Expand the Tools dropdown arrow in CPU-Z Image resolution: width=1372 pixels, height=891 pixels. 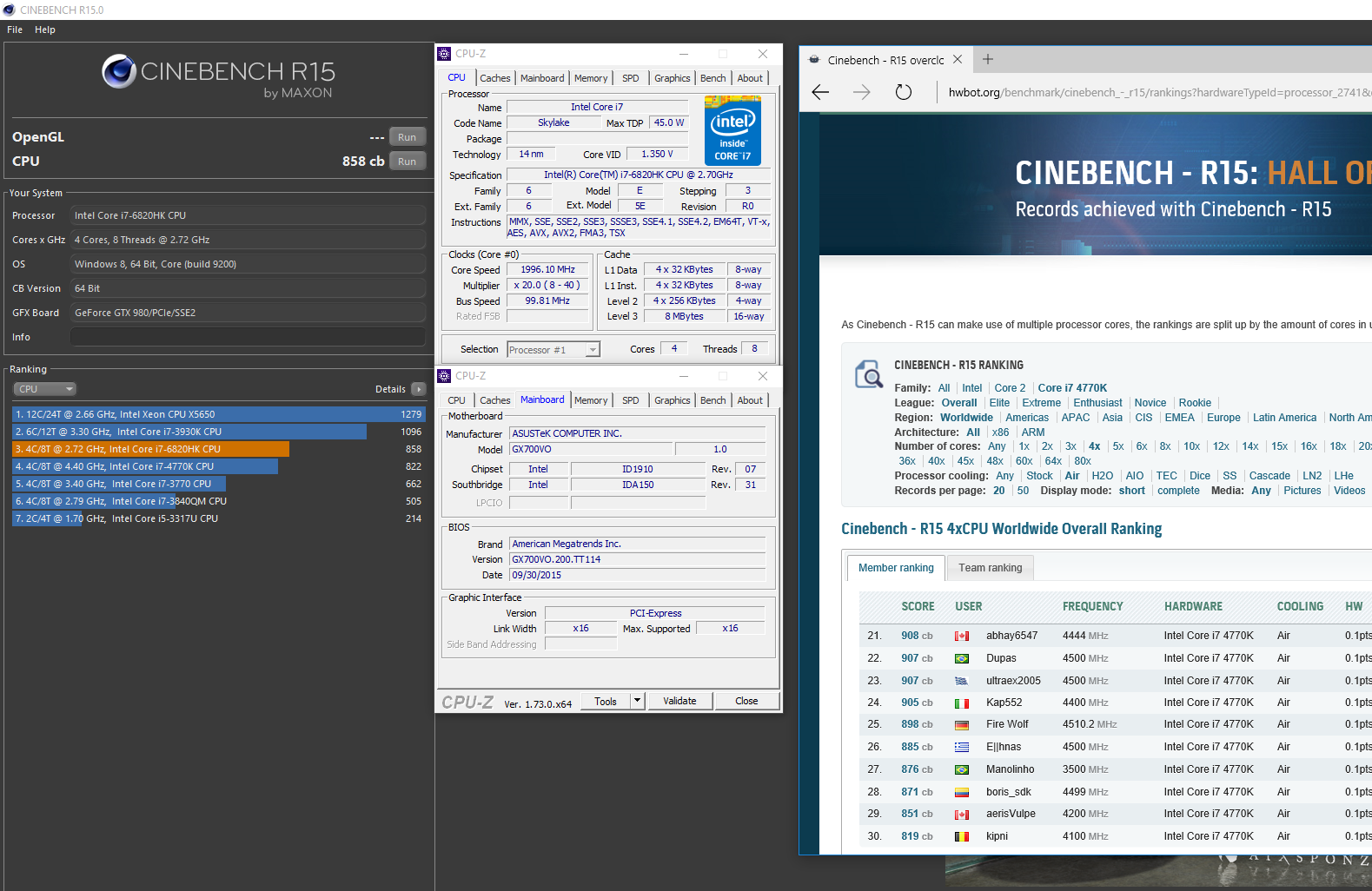pyautogui.click(x=637, y=701)
